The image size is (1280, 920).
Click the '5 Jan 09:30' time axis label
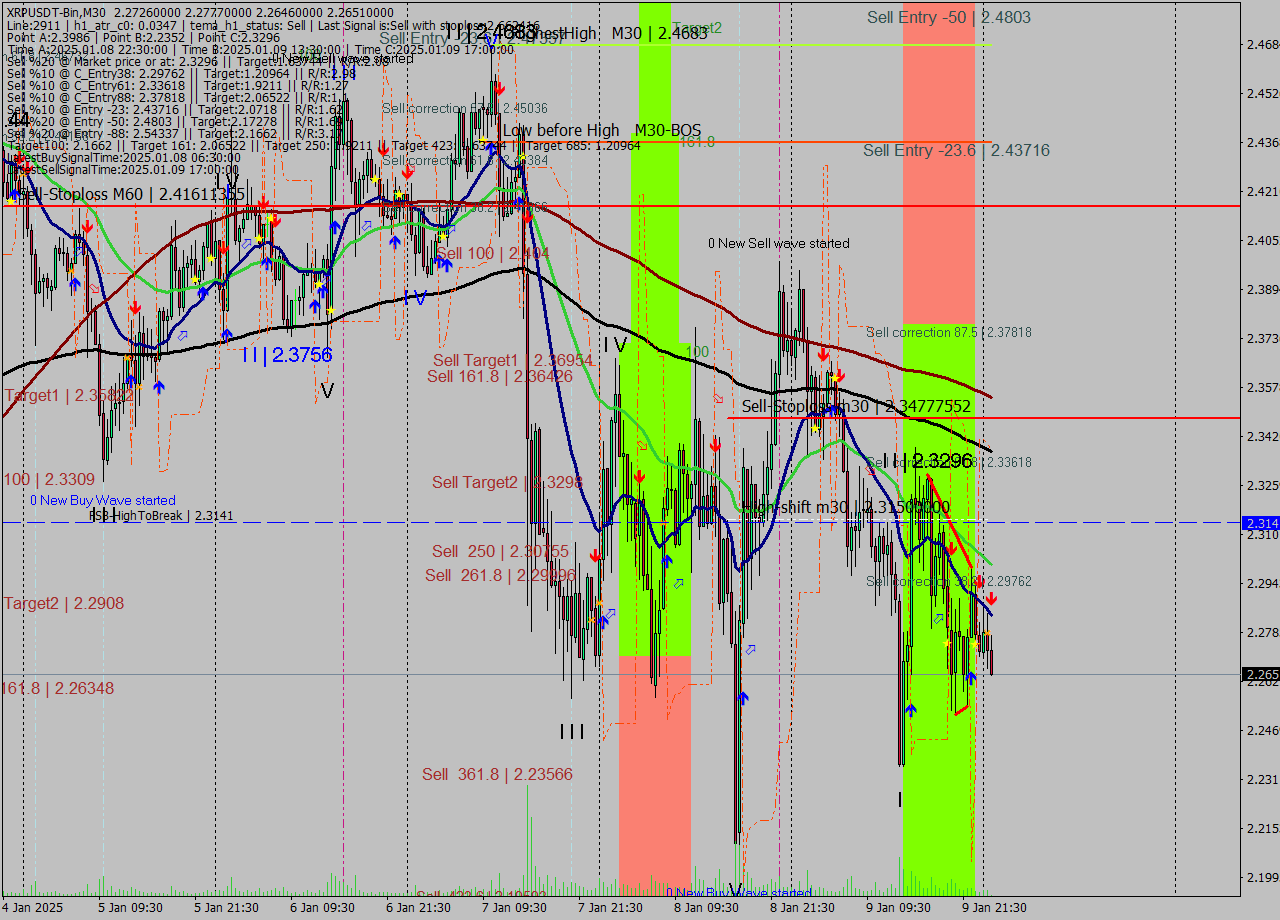[x=129, y=908]
